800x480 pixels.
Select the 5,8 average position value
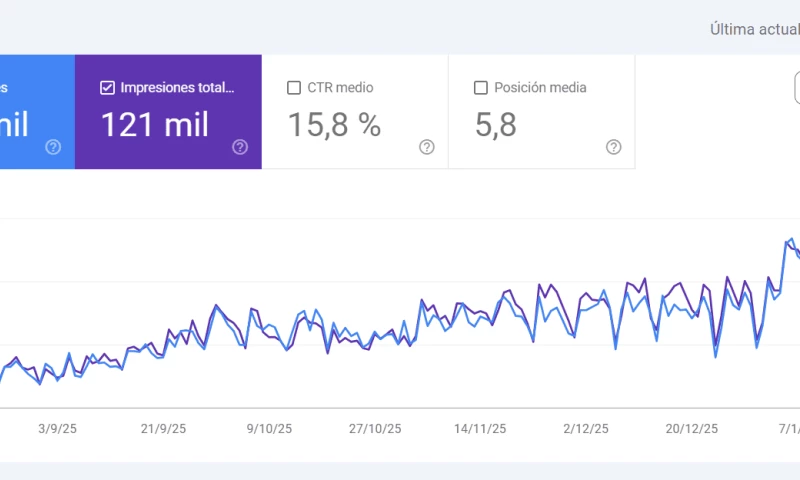pos(495,125)
